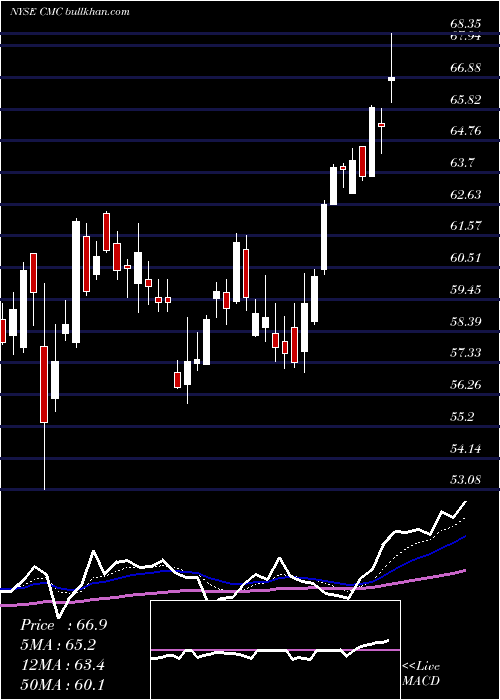Click the '12MA : 63.4' readout
This screenshot has width=500, height=700.
coord(62,664)
